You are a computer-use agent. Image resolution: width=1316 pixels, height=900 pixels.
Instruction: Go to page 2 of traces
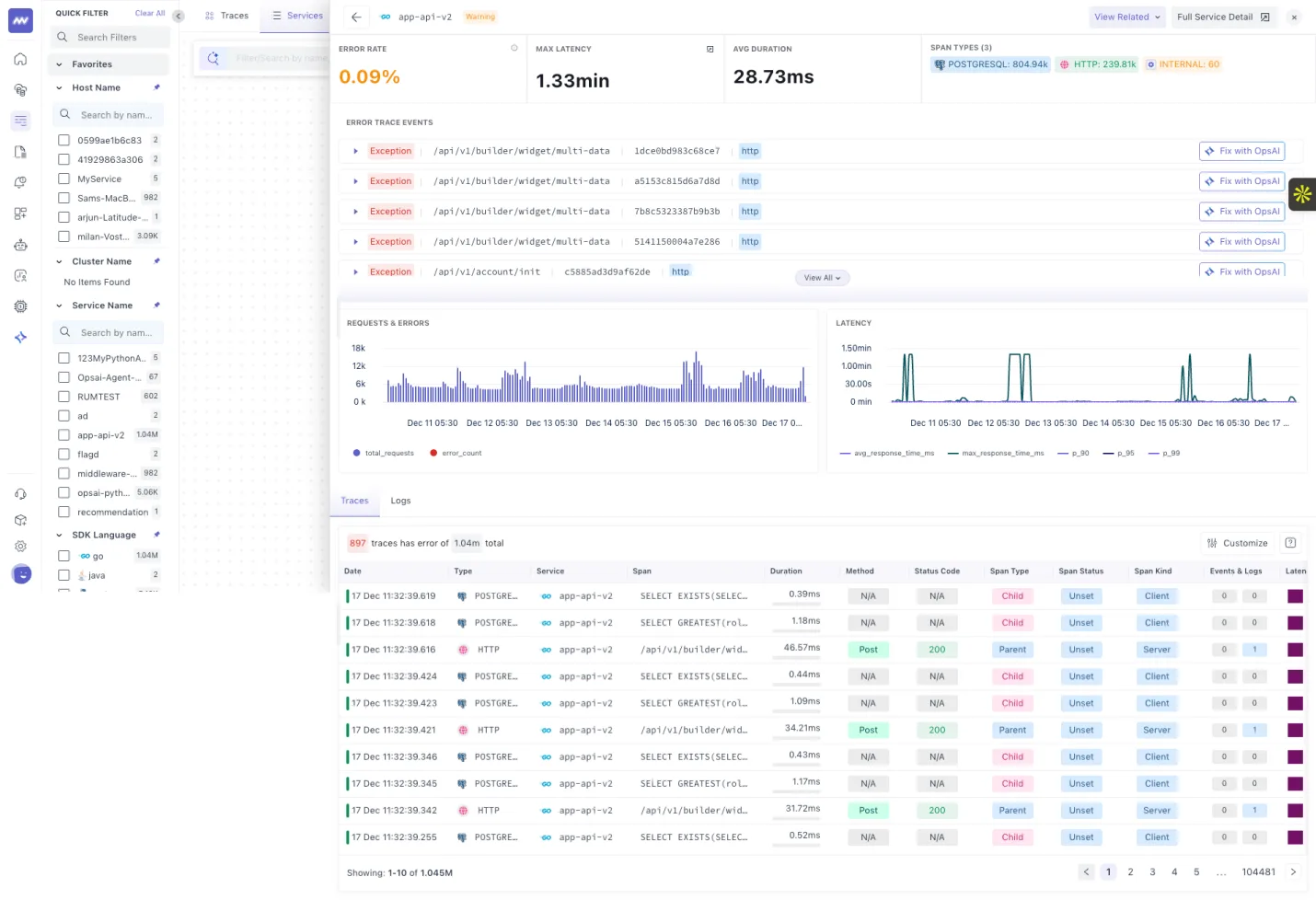[x=1130, y=871]
